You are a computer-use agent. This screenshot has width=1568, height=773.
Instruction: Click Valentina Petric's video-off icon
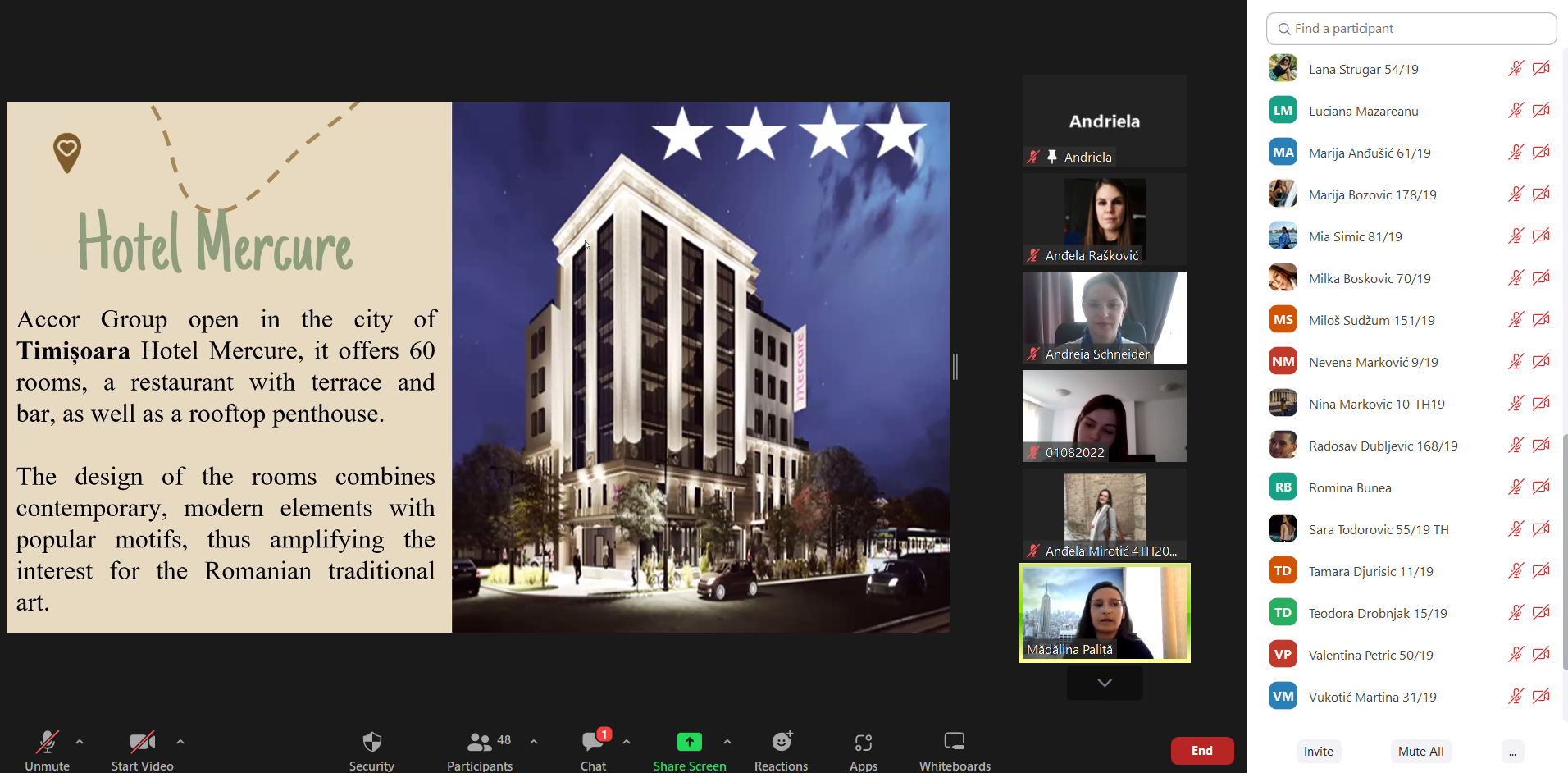pyautogui.click(x=1541, y=655)
